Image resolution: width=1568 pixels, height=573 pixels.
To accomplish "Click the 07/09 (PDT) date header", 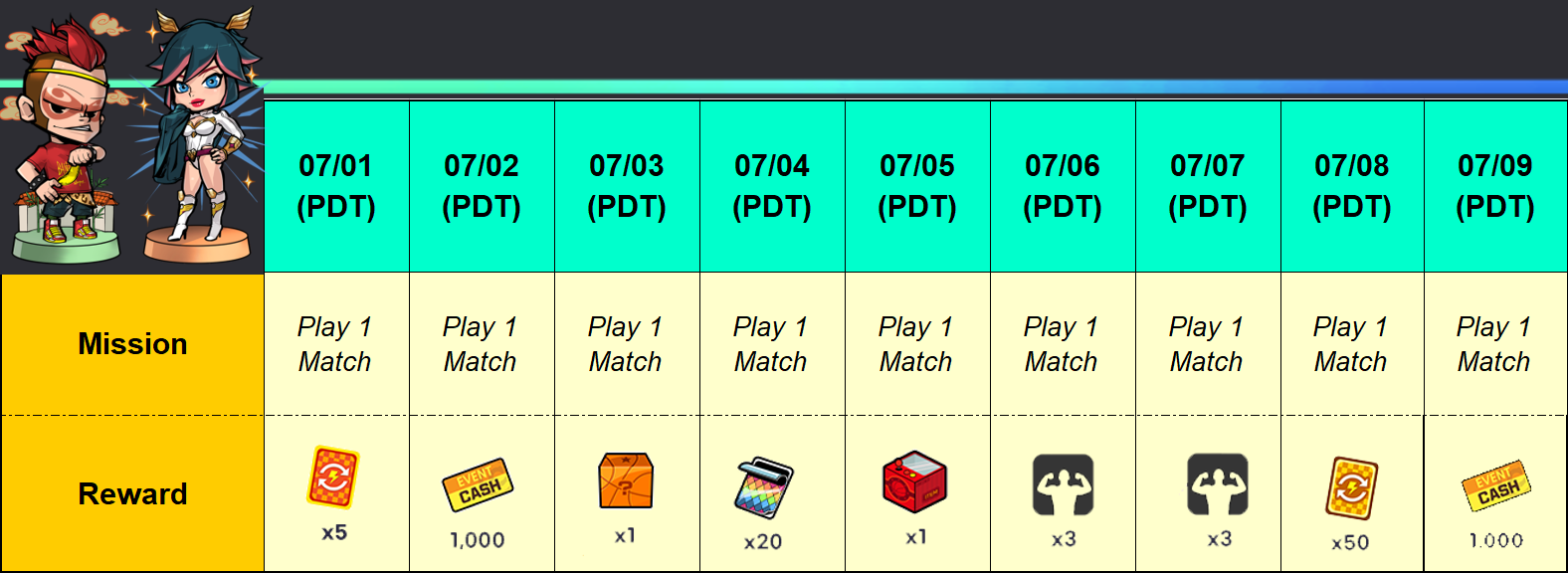I will [1495, 186].
